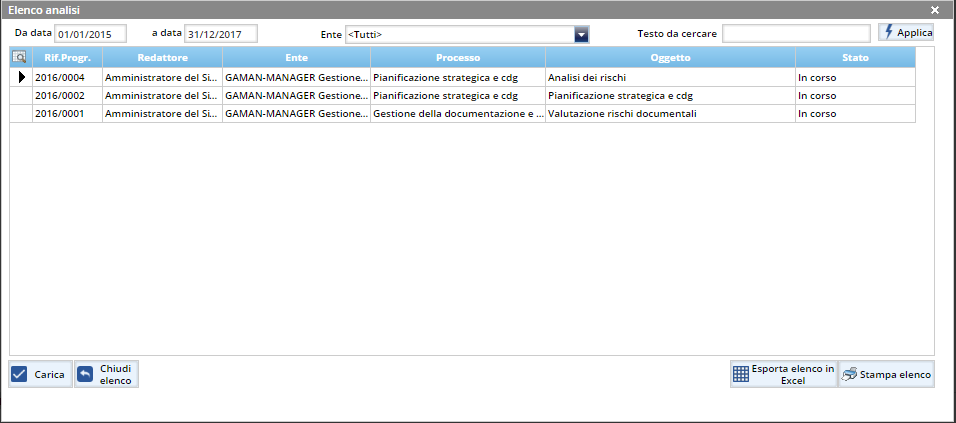Screen dimensions: 956x423
Task: Click the magnifier icon in grid header corner
Action: pyautogui.click(x=20, y=58)
